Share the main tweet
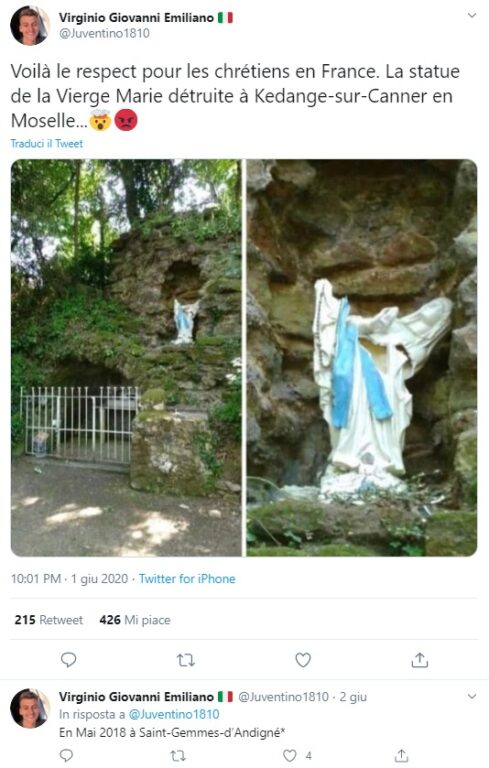 (419, 660)
